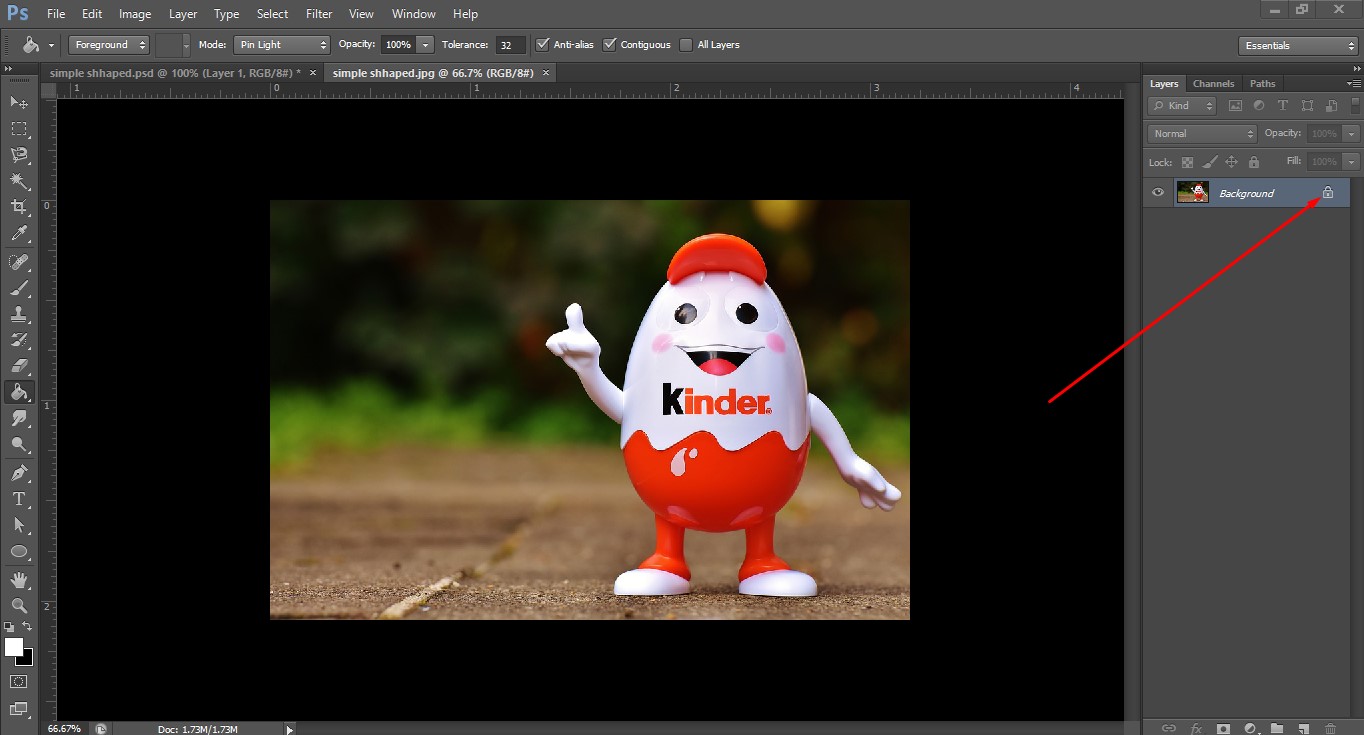The image size is (1364, 735).
Task: Expand the Normal blend mode dropdown
Action: click(x=1202, y=134)
